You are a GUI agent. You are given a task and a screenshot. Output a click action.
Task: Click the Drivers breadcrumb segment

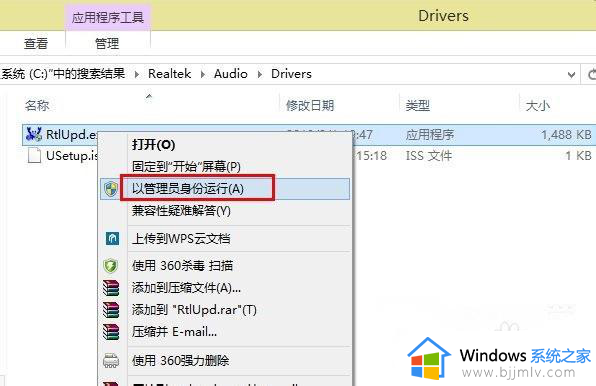291,74
